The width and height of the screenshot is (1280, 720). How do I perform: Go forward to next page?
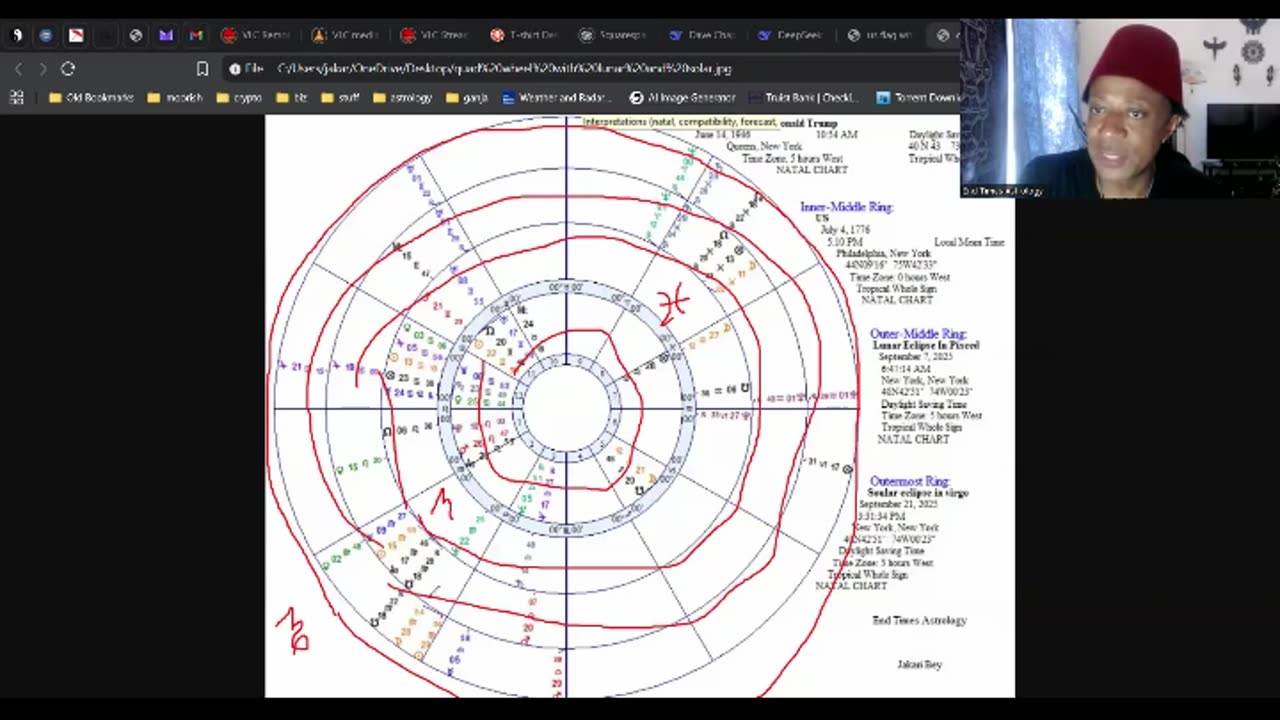point(42,69)
